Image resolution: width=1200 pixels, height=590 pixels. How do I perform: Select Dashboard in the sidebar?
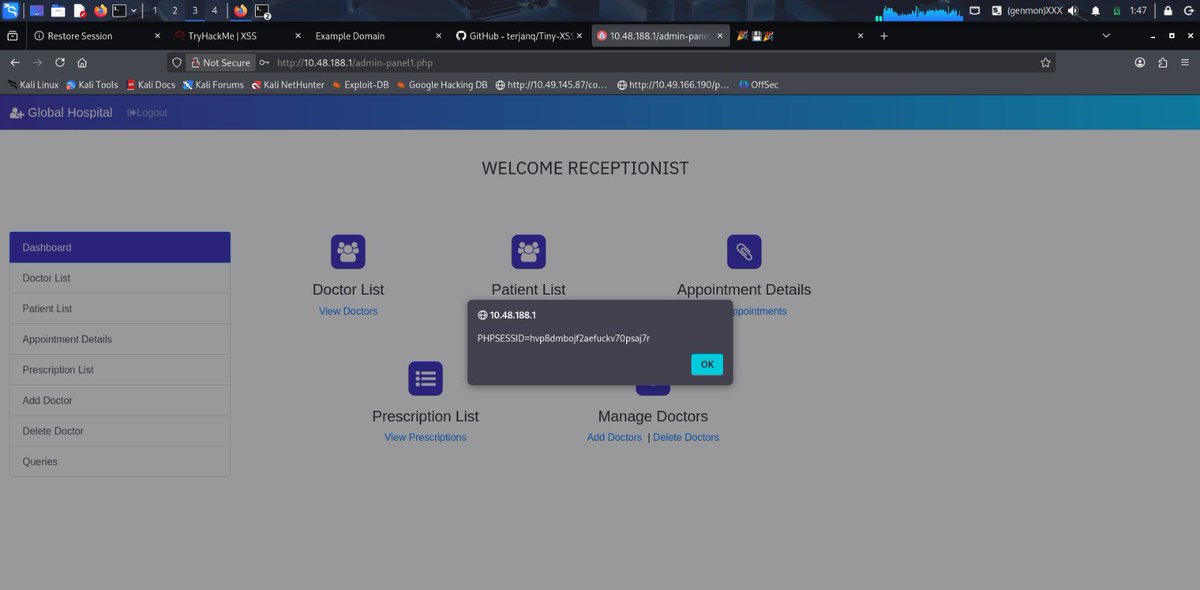click(120, 247)
